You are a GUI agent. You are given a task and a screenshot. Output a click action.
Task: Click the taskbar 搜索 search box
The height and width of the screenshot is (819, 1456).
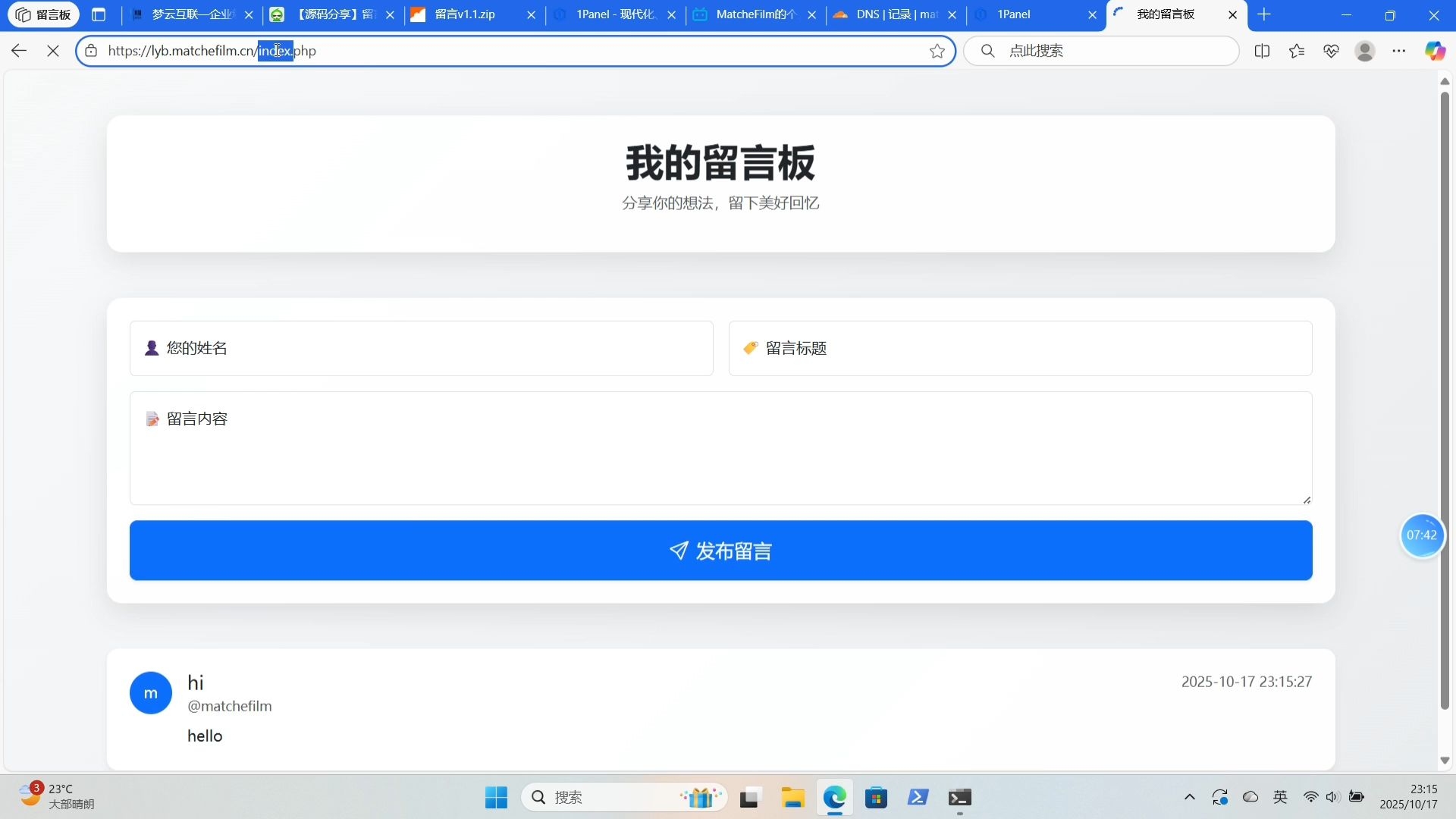[x=623, y=798]
